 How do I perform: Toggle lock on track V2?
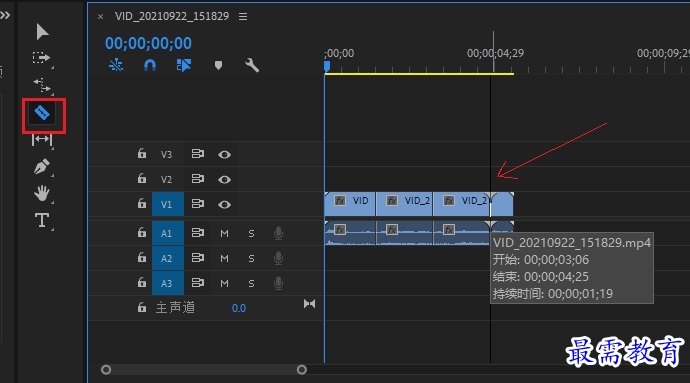141,178
